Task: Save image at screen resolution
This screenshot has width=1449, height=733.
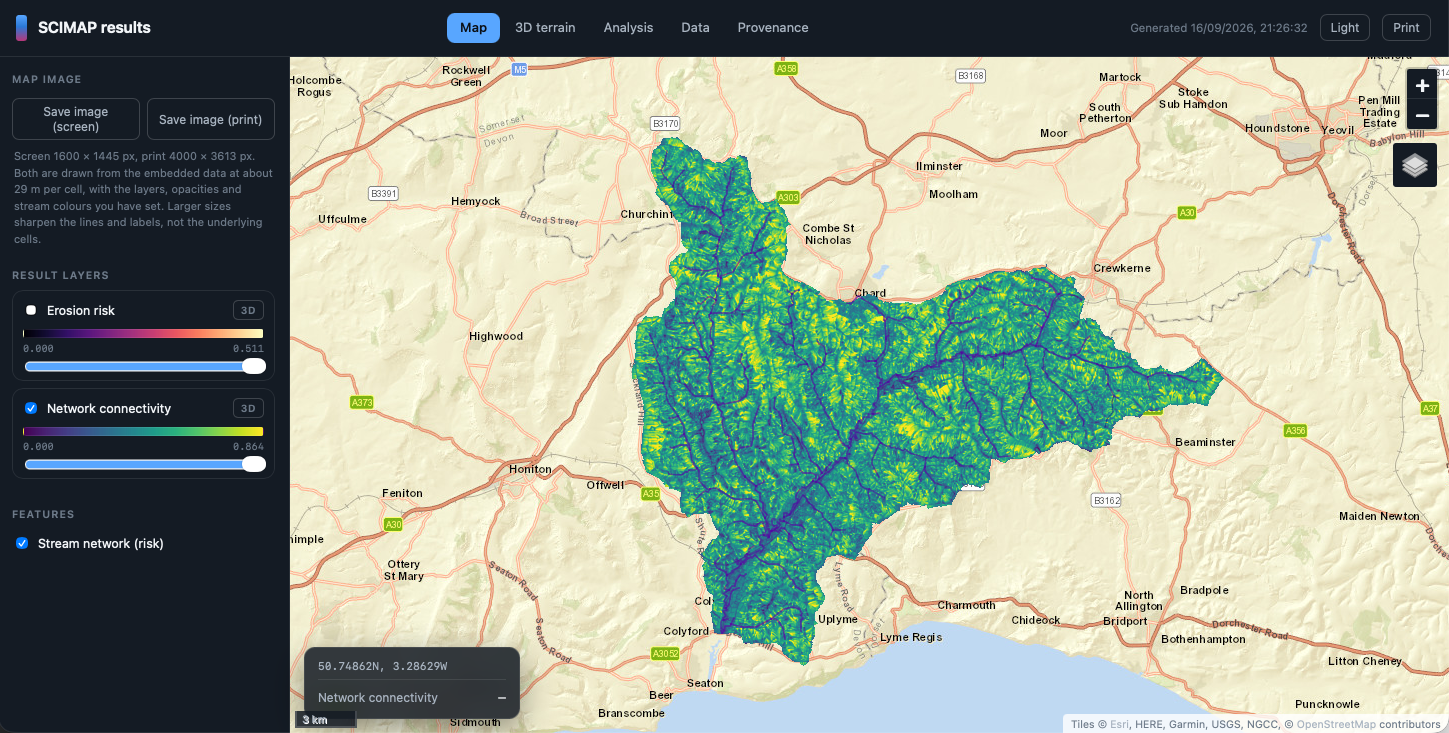Action: (x=76, y=119)
